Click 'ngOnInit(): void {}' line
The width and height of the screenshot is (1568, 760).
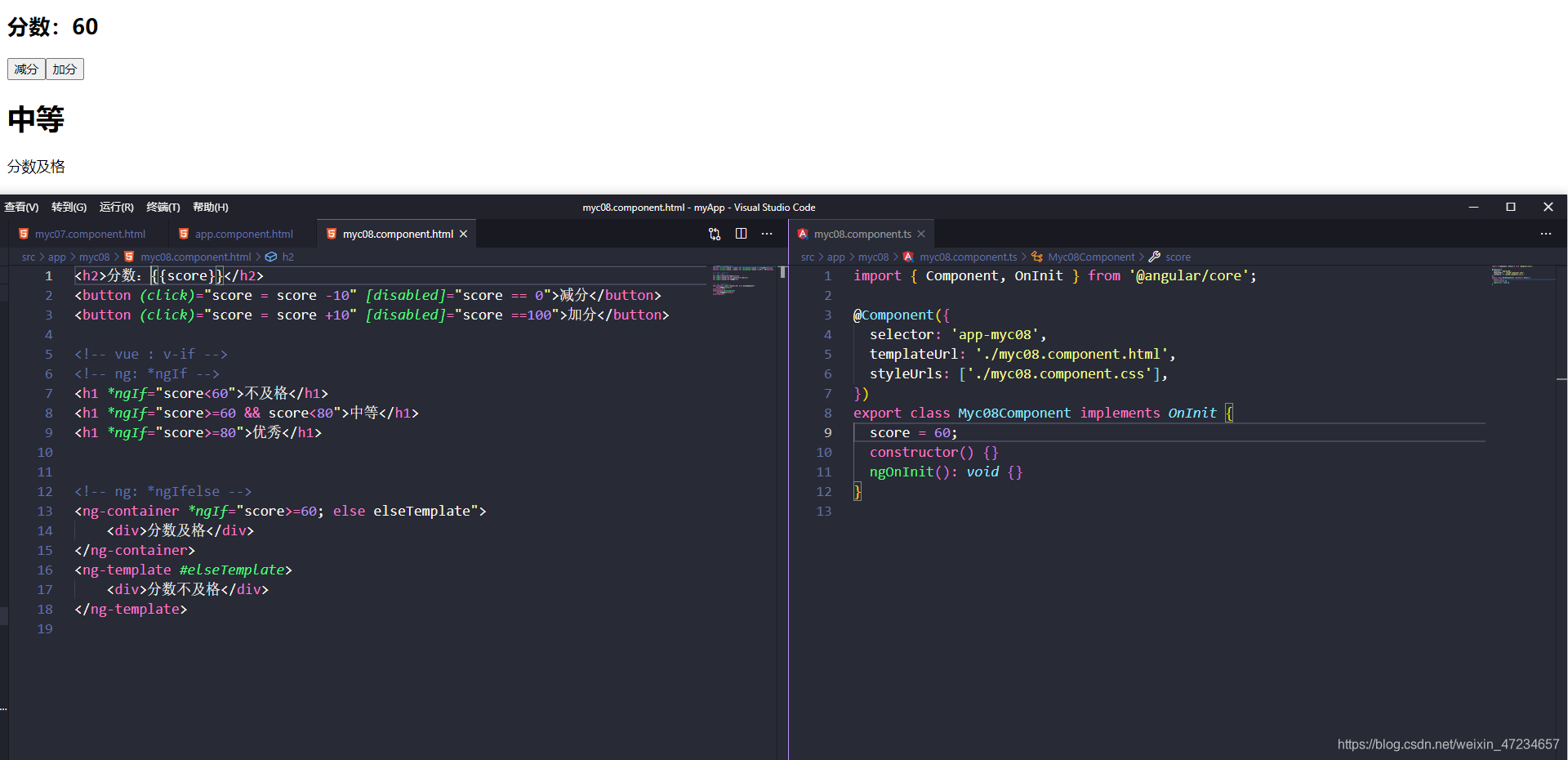946,472
